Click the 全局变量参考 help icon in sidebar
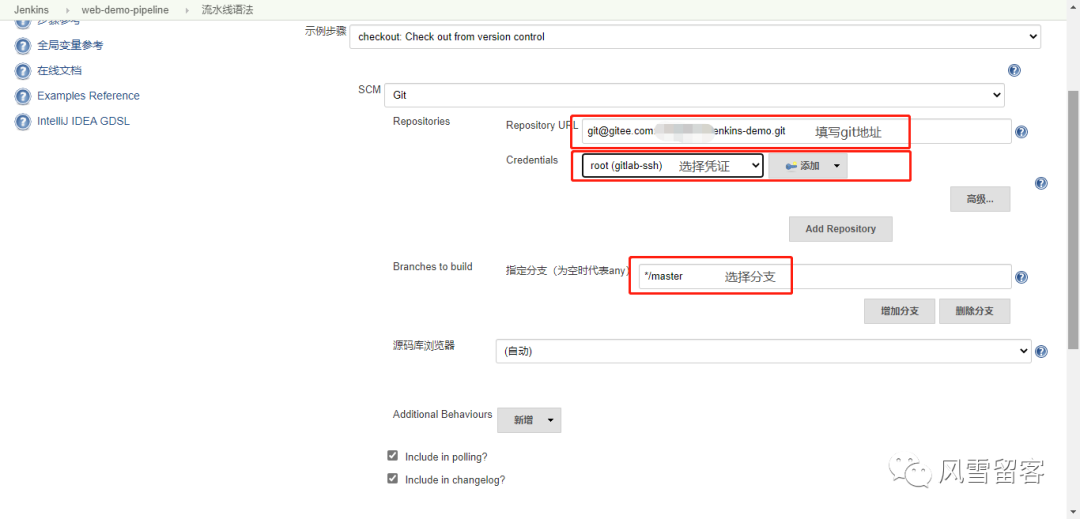The height and width of the screenshot is (519, 1080). point(23,45)
